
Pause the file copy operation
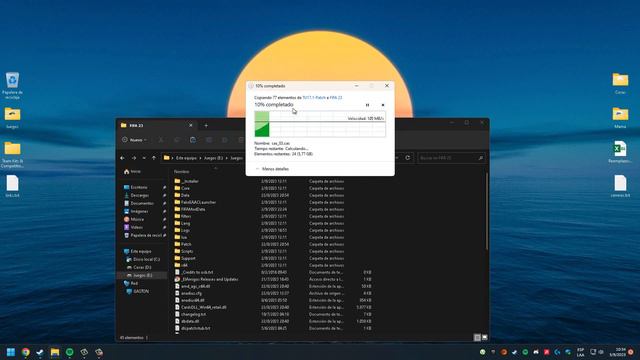click(x=367, y=105)
